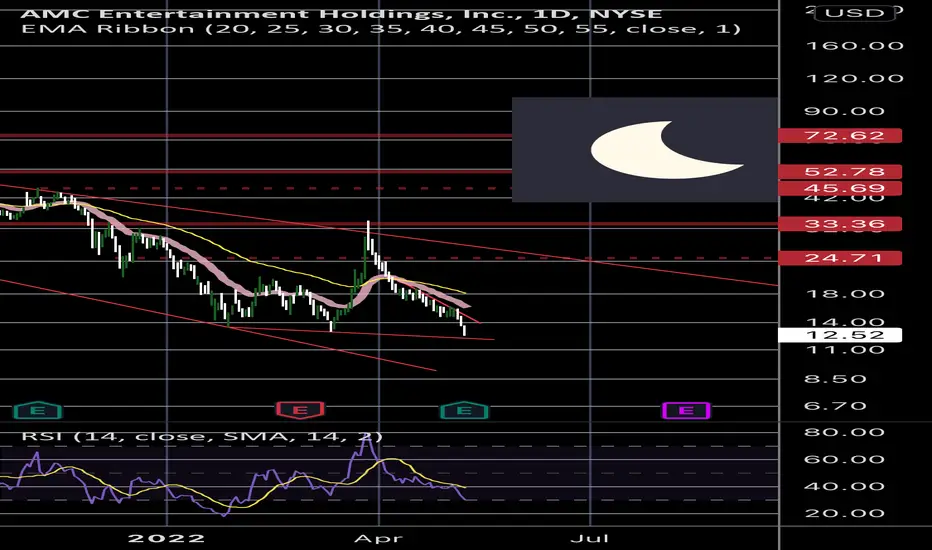The width and height of the screenshot is (932, 550).
Task: Click the RSI 20.00 scale value
Action: [845, 513]
